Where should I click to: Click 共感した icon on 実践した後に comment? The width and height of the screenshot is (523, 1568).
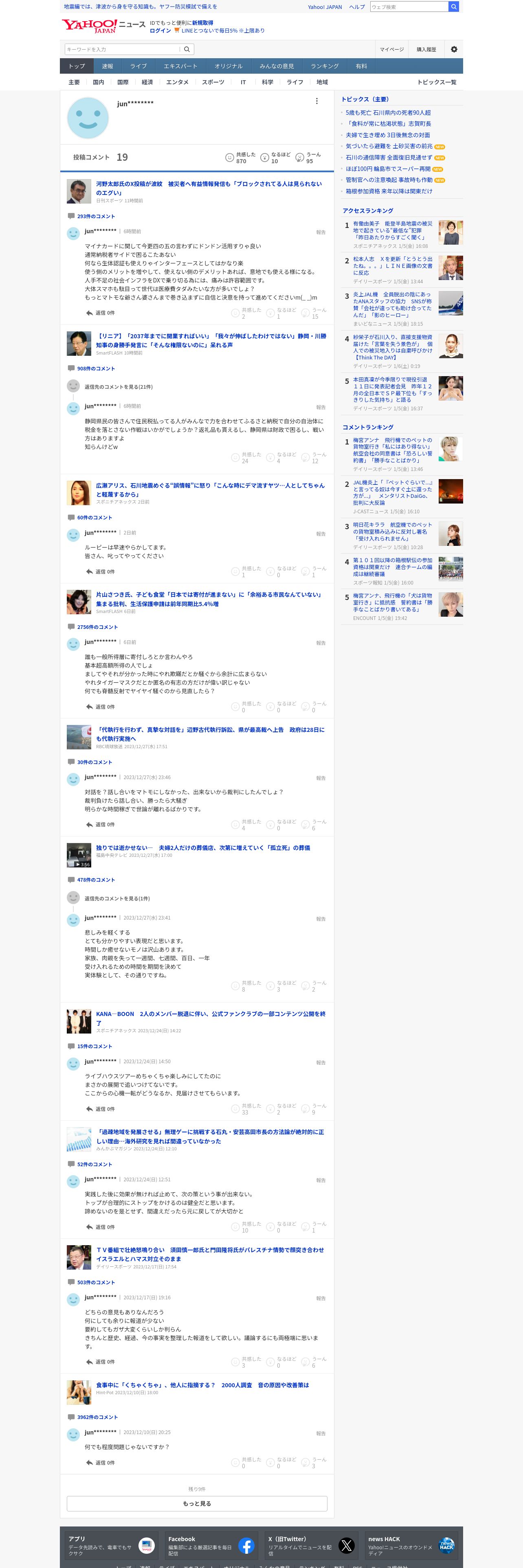(x=235, y=1227)
